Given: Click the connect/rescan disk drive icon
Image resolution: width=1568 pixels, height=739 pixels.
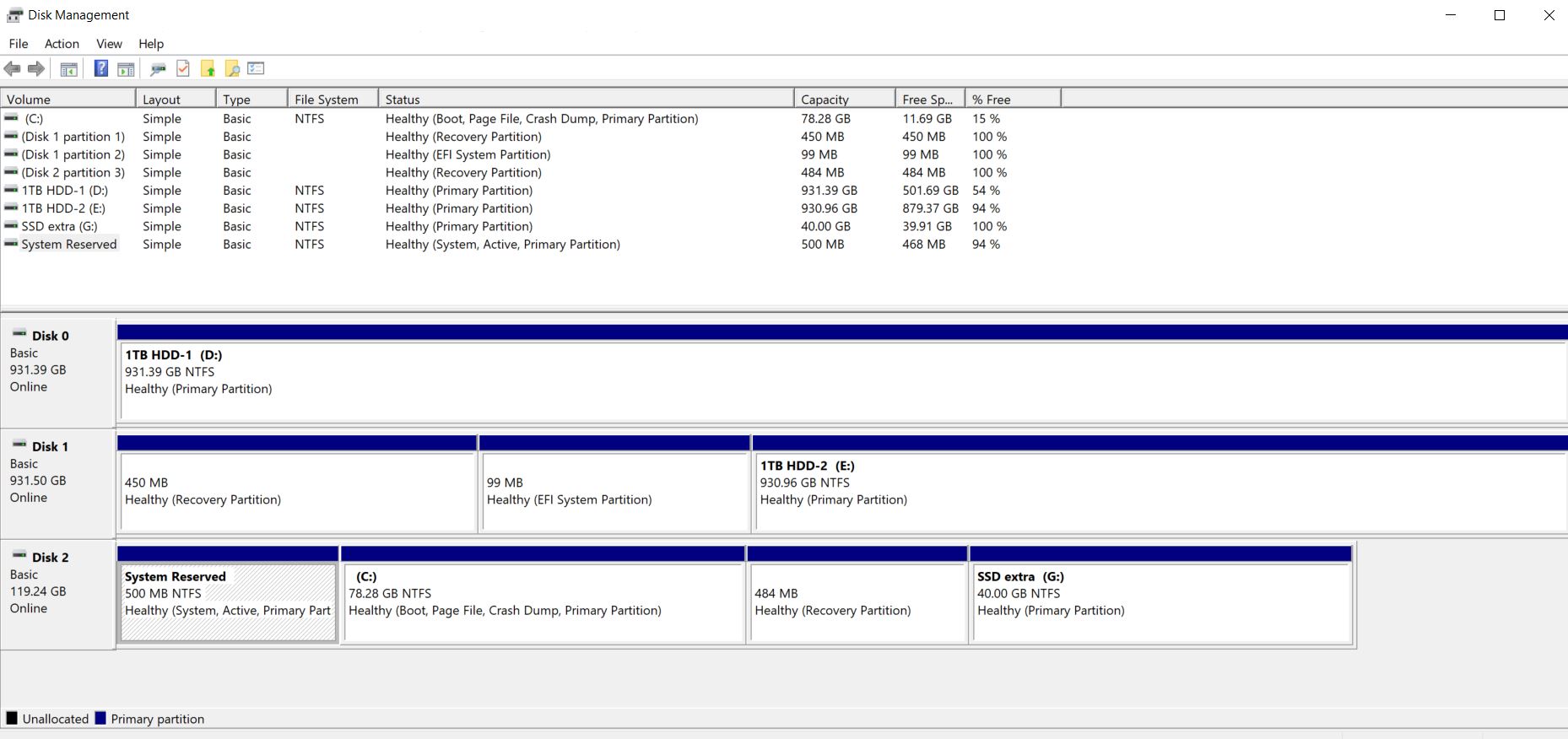Looking at the screenshot, I should pyautogui.click(x=158, y=69).
